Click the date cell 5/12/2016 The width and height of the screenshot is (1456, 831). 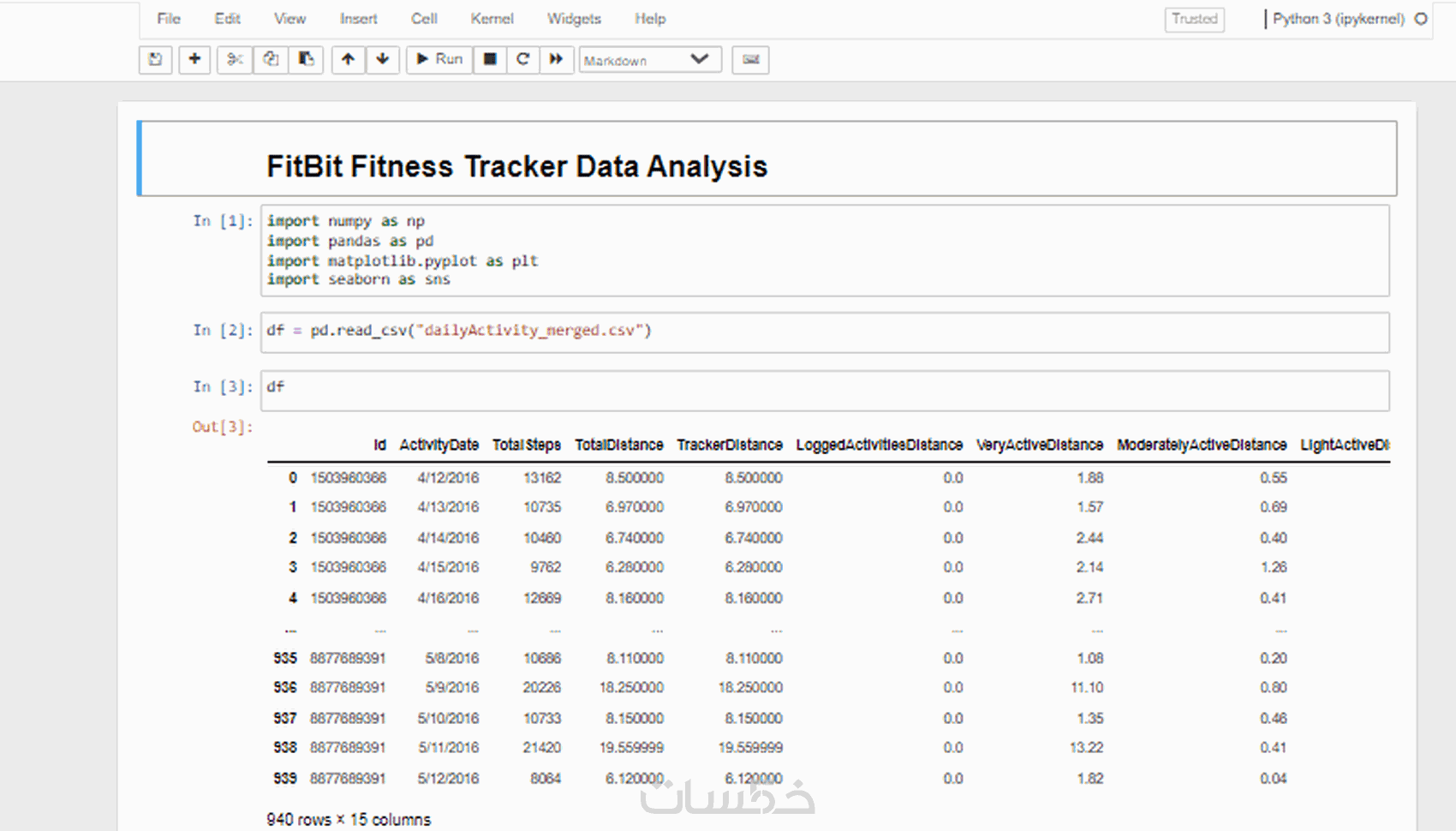(448, 778)
